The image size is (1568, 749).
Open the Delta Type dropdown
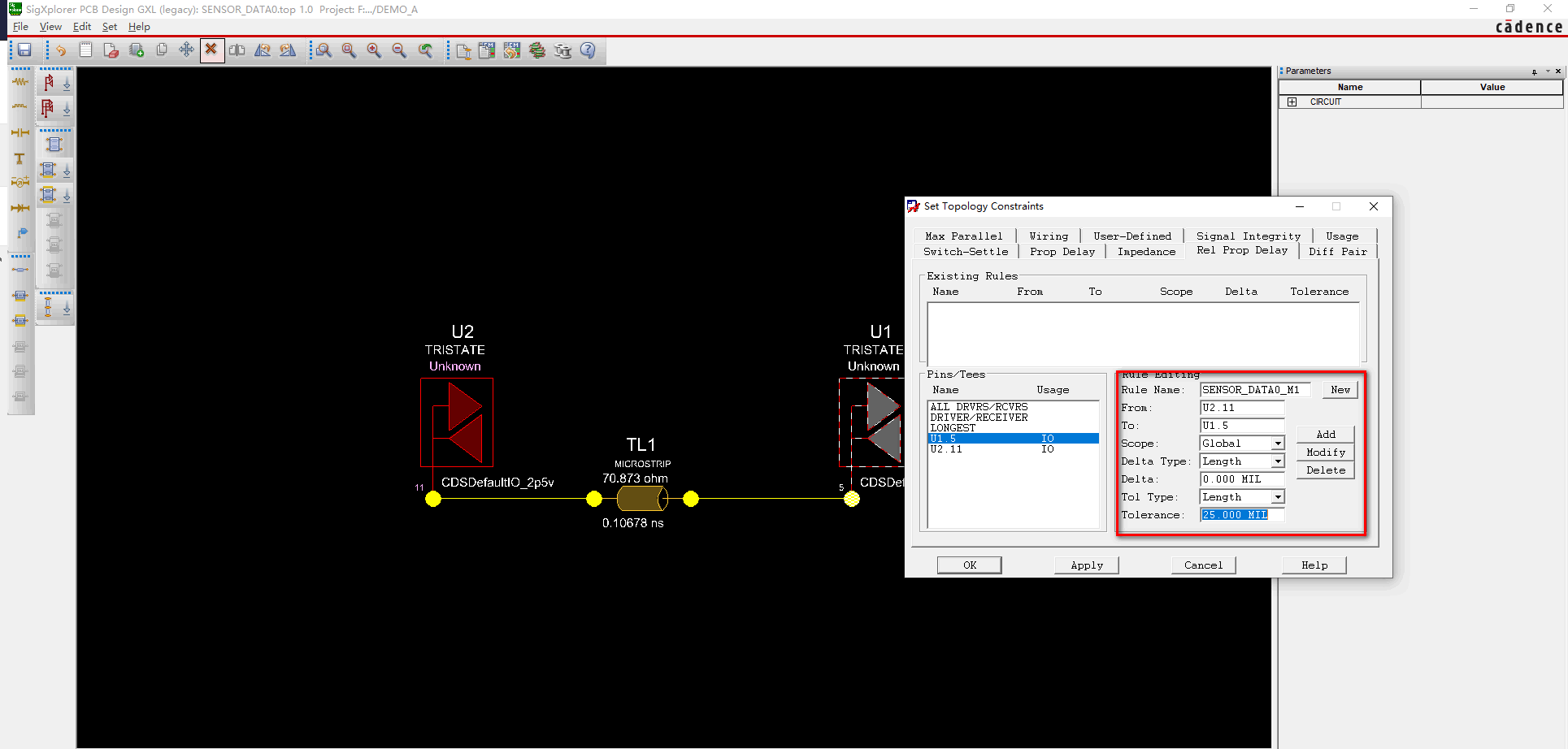coord(1277,461)
